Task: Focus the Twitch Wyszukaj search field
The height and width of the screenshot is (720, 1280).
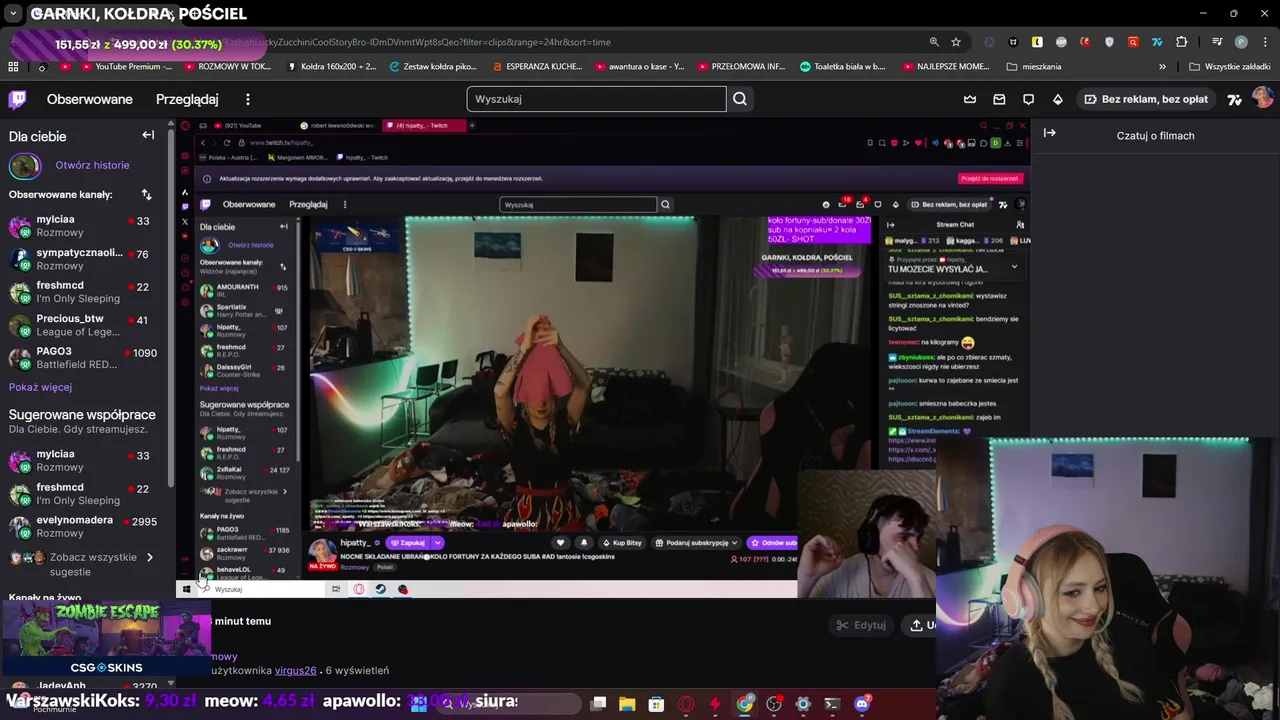Action: click(x=596, y=99)
